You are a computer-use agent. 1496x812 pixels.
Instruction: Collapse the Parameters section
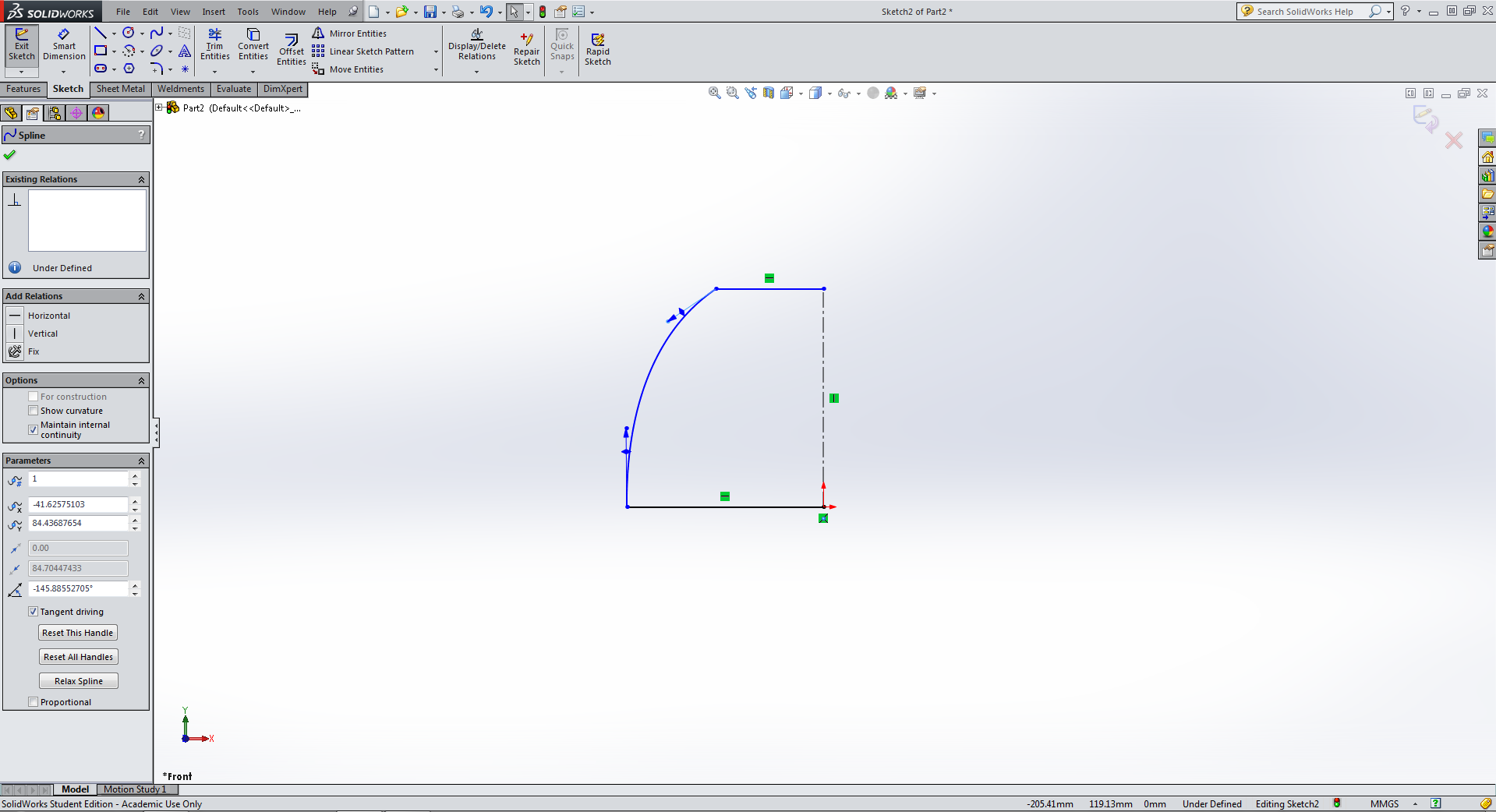pyautogui.click(x=142, y=461)
